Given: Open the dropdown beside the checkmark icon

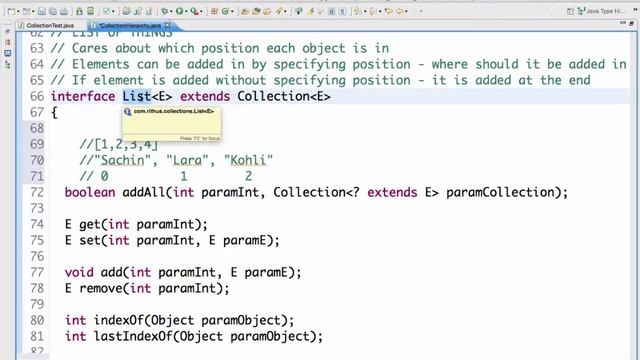Looking at the screenshot, I should pos(113,11).
